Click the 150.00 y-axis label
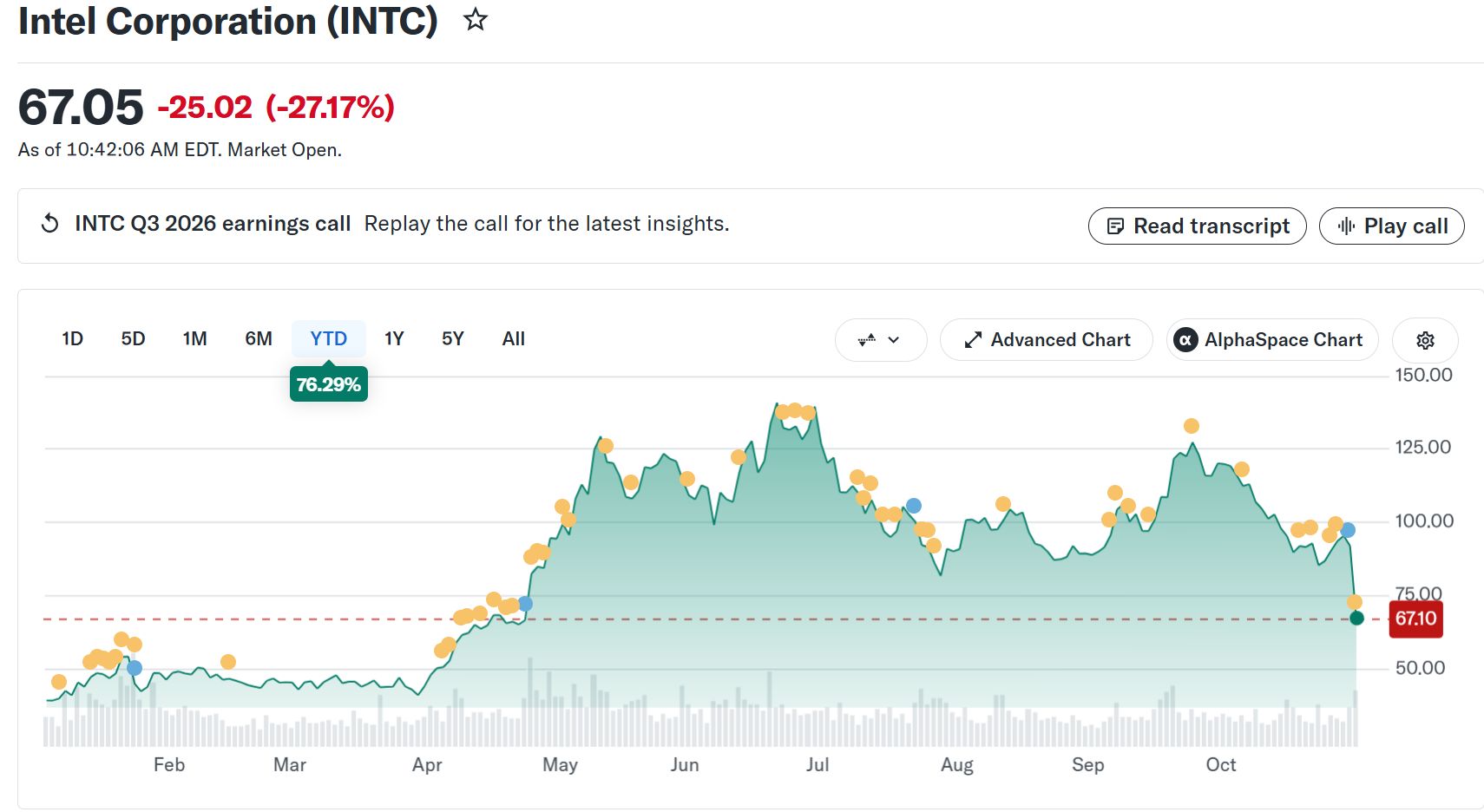1484x812 pixels. [x=1423, y=375]
